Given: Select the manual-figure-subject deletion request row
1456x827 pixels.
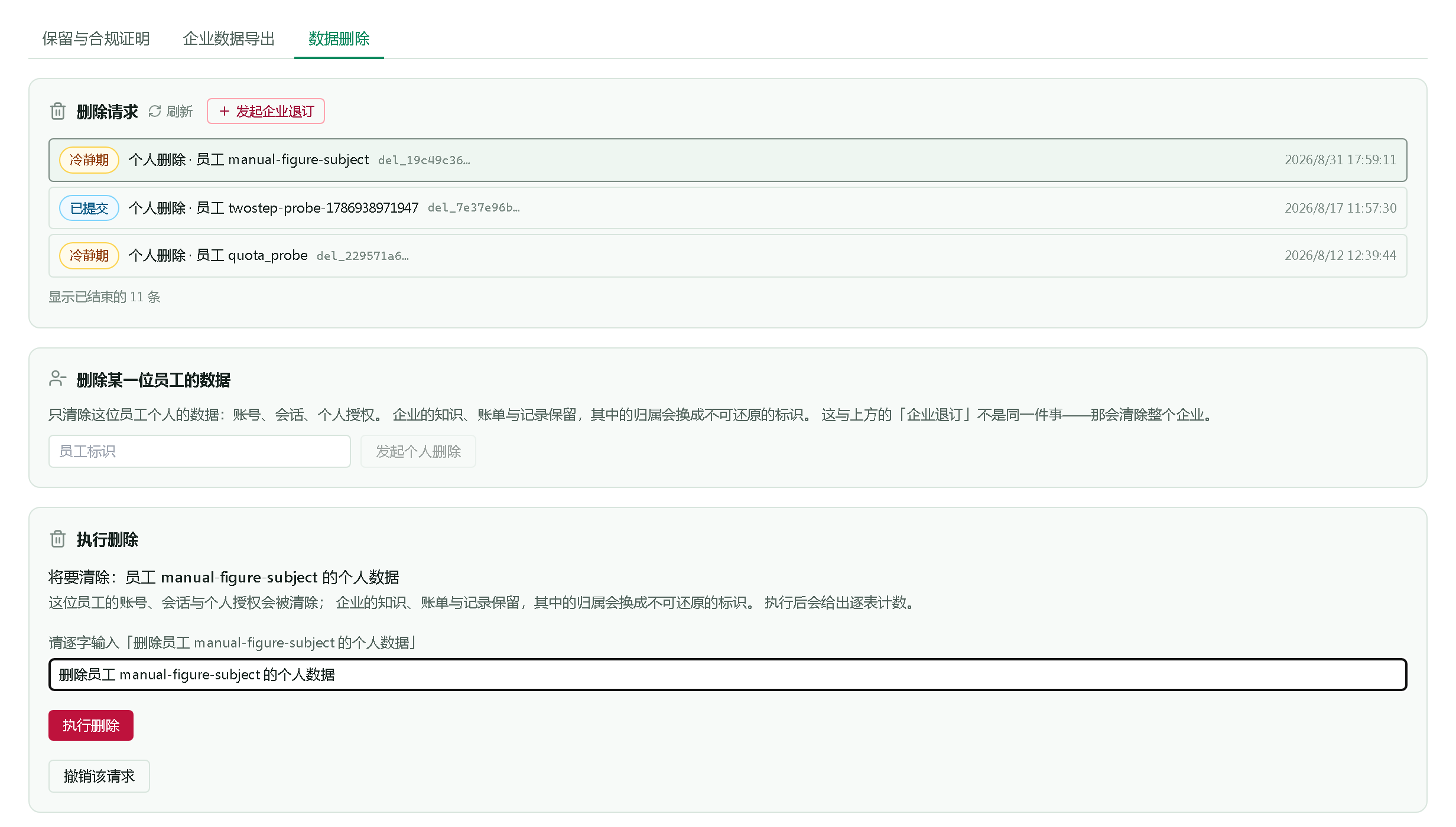Looking at the screenshot, I should (728, 160).
